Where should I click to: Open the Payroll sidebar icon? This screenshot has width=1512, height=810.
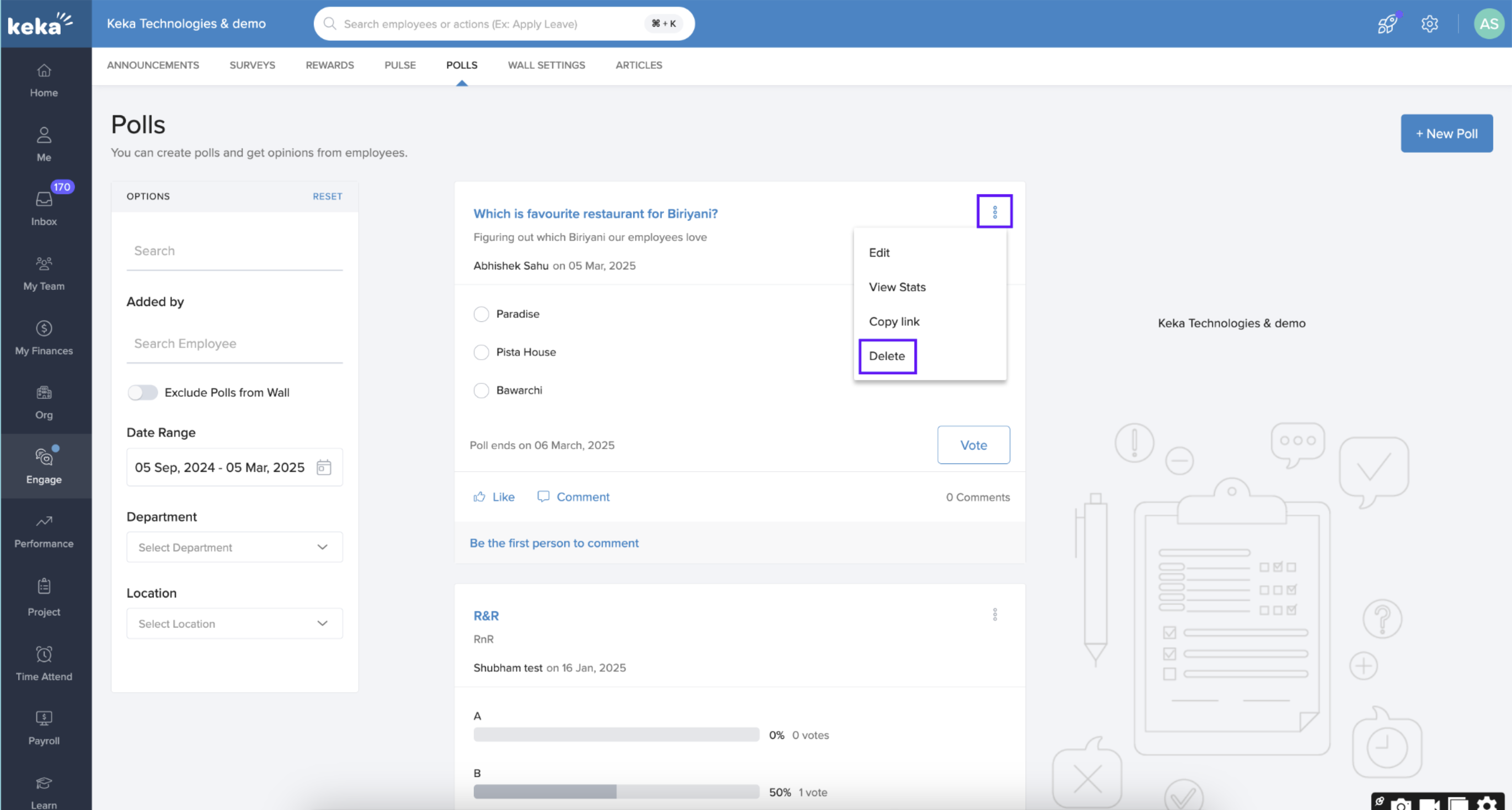44,718
